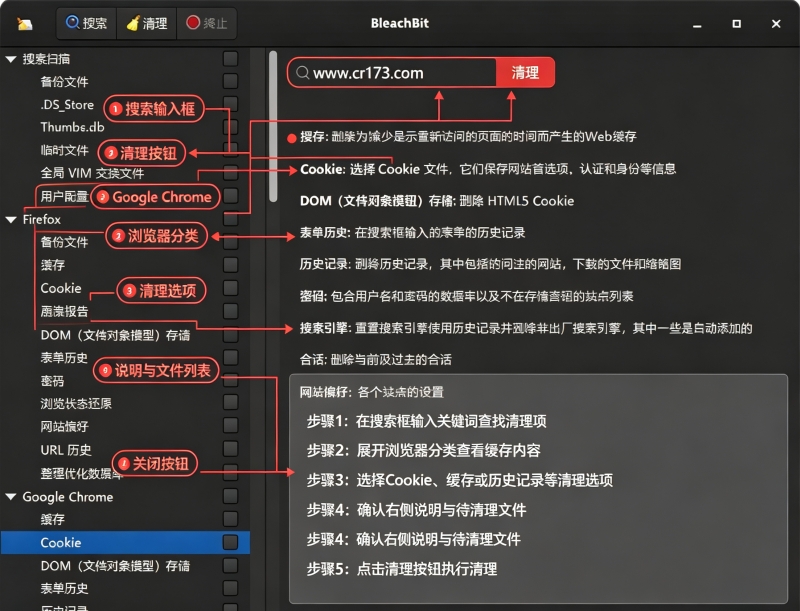Click the broom clean toolbar button
Viewport: 800px width, 611px height.
coord(146,23)
